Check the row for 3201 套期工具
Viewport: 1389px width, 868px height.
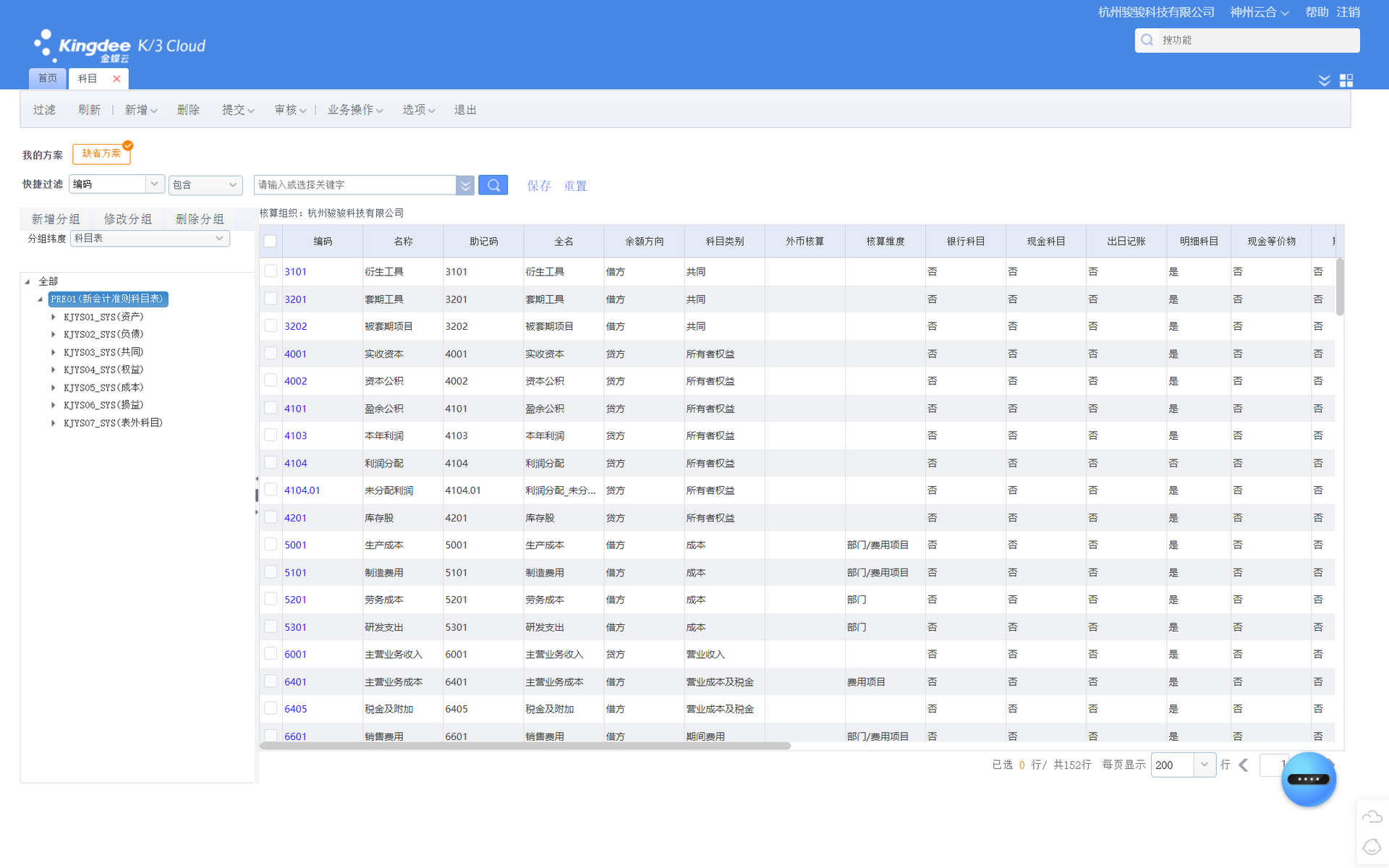pos(271,299)
